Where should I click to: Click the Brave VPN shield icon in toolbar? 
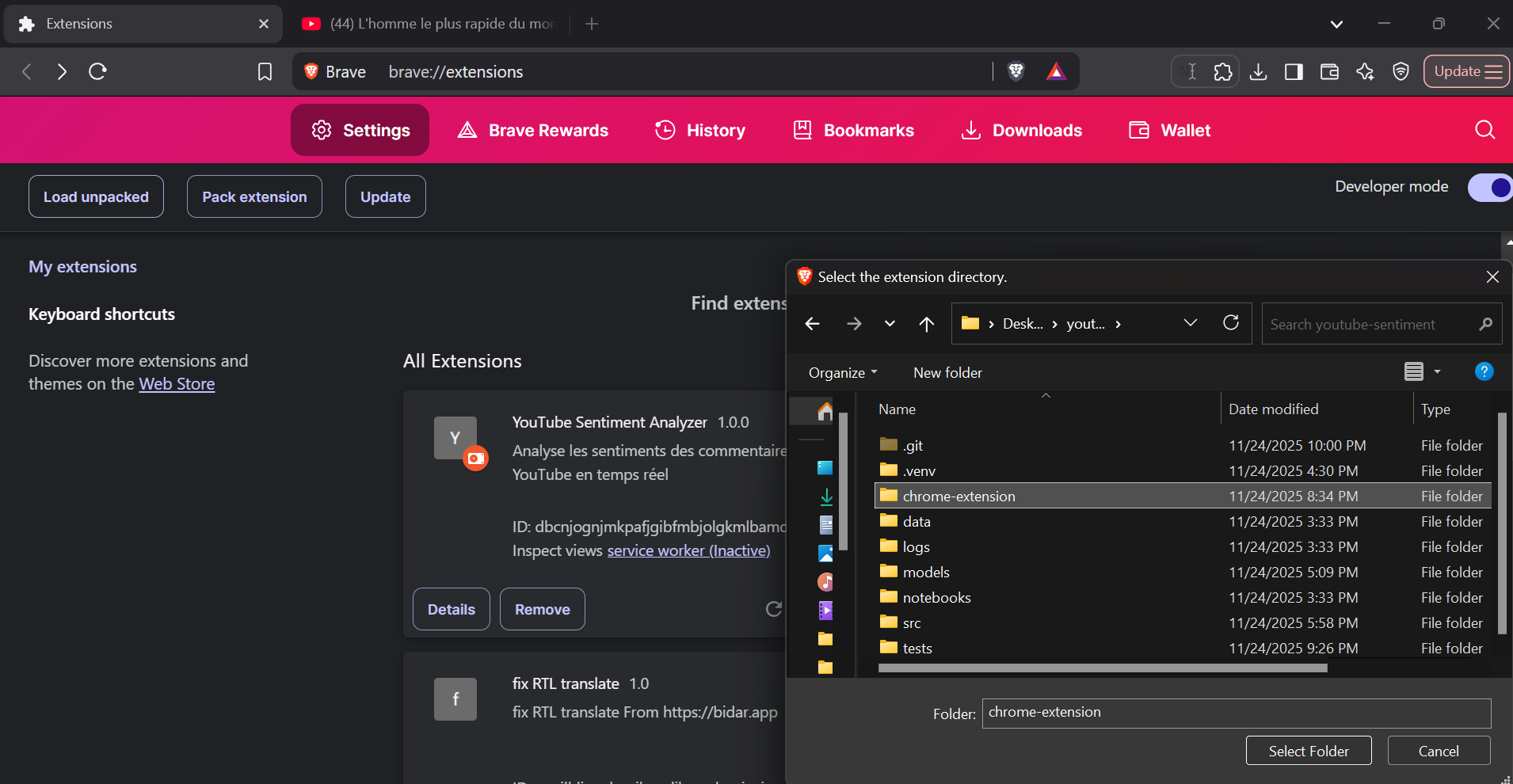1401,71
